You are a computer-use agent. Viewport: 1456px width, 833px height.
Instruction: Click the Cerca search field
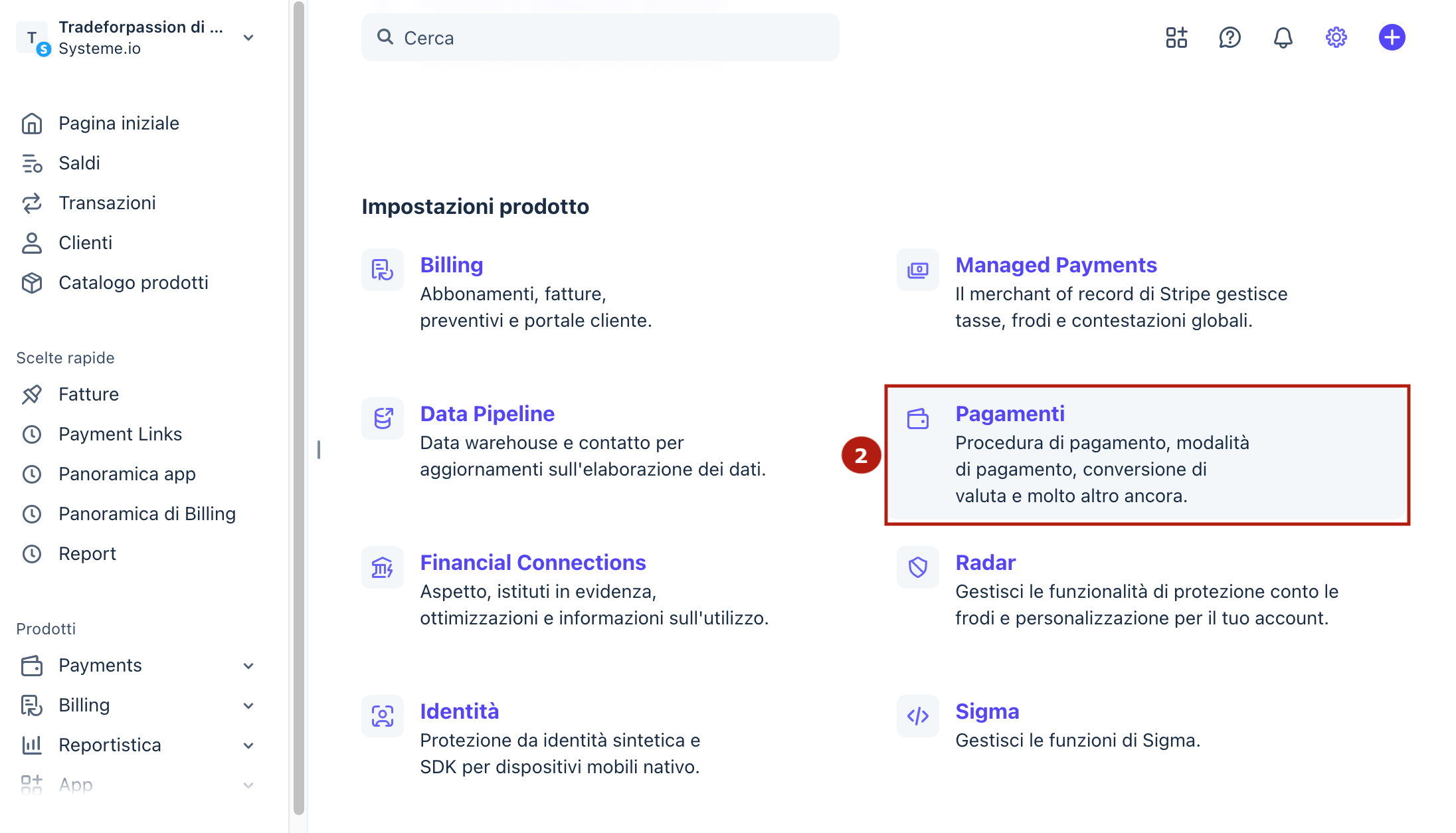[600, 37]
